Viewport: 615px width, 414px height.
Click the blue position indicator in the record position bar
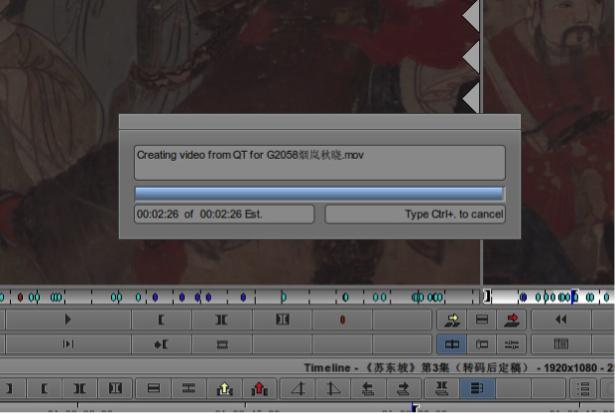pyautogui.click(x=574, y=297)
